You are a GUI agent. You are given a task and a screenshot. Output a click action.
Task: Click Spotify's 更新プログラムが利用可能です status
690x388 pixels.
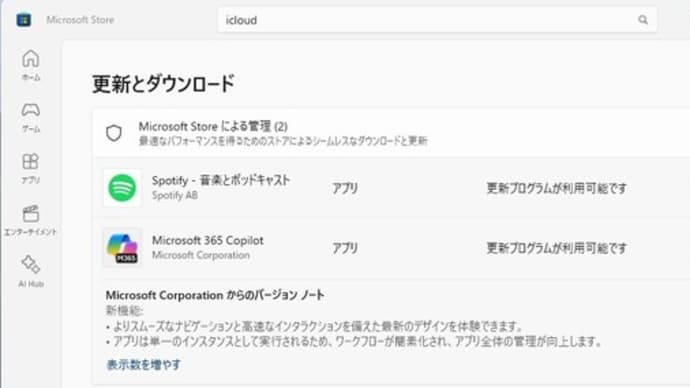pos(557,188)
